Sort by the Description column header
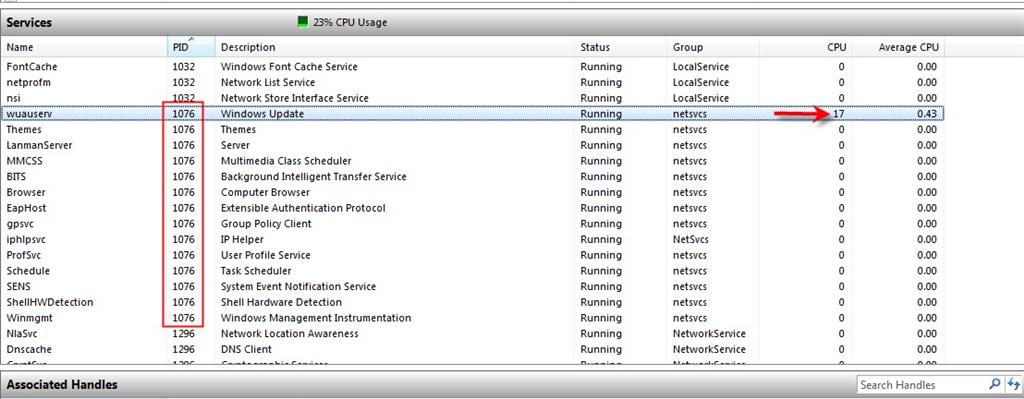The height and width of the screenshot is (399, 1024). [x=395, y=47]
